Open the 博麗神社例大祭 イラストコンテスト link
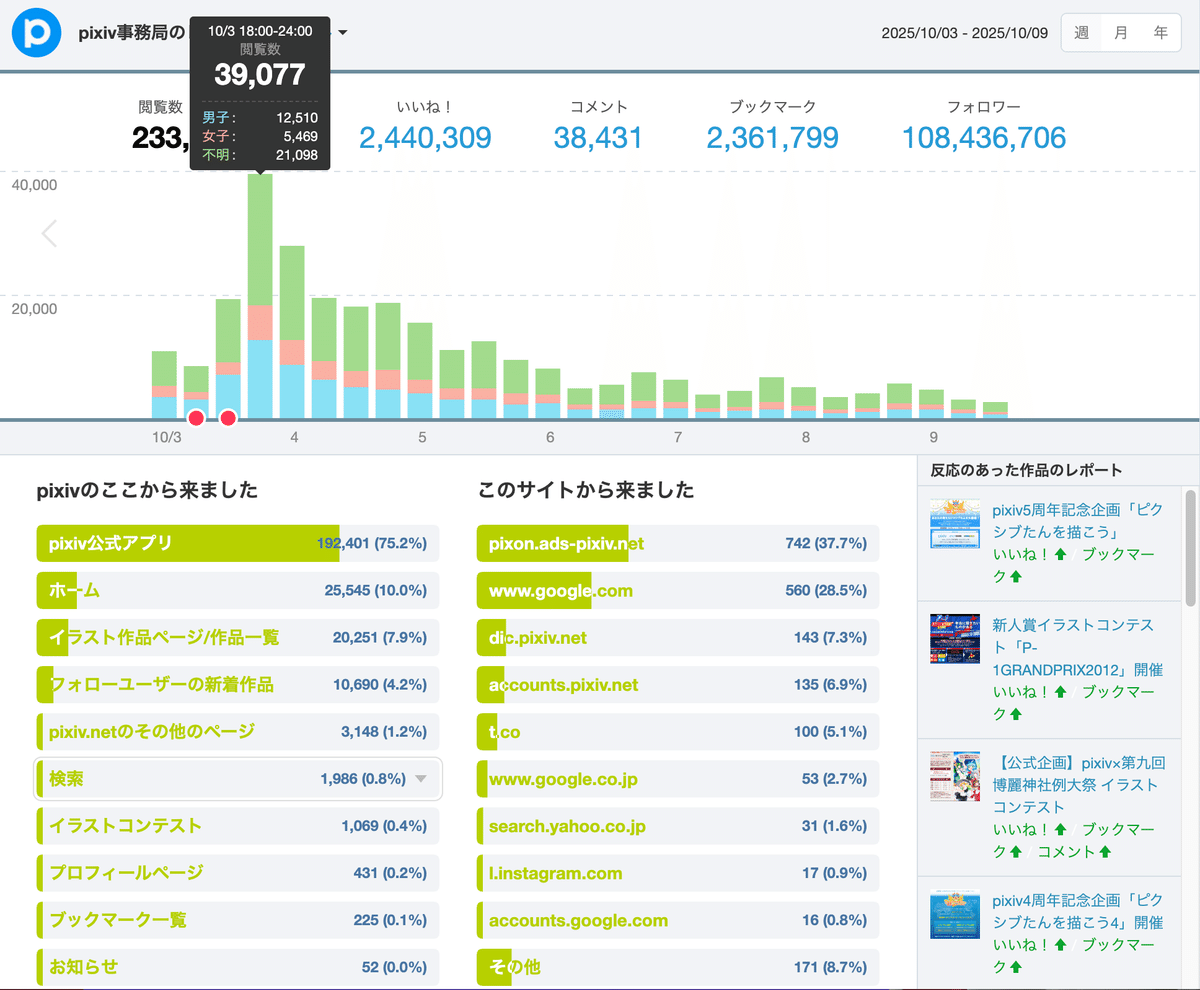 [1078, 785]
